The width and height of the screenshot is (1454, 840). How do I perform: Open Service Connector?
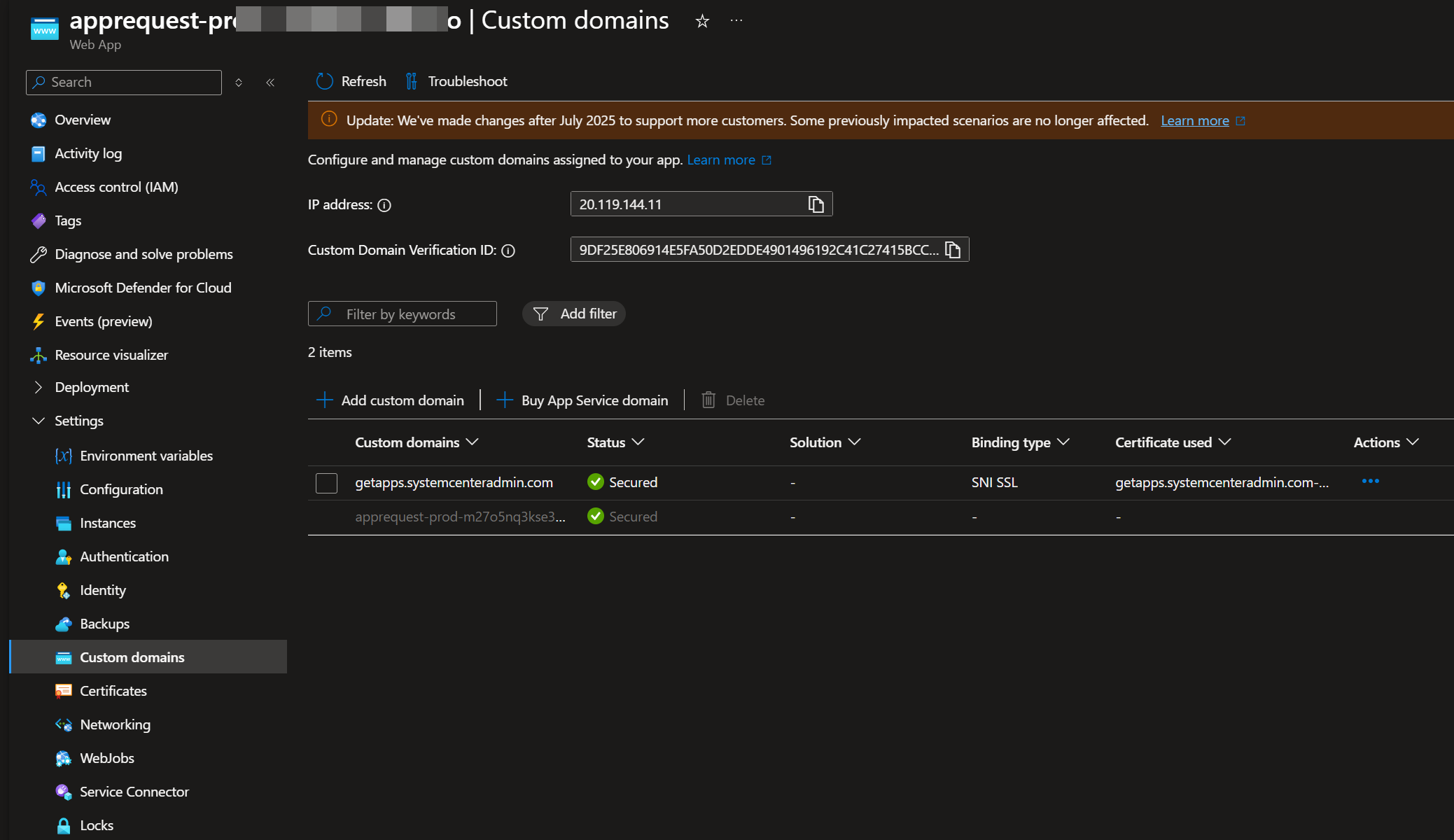tap(134, 792)
